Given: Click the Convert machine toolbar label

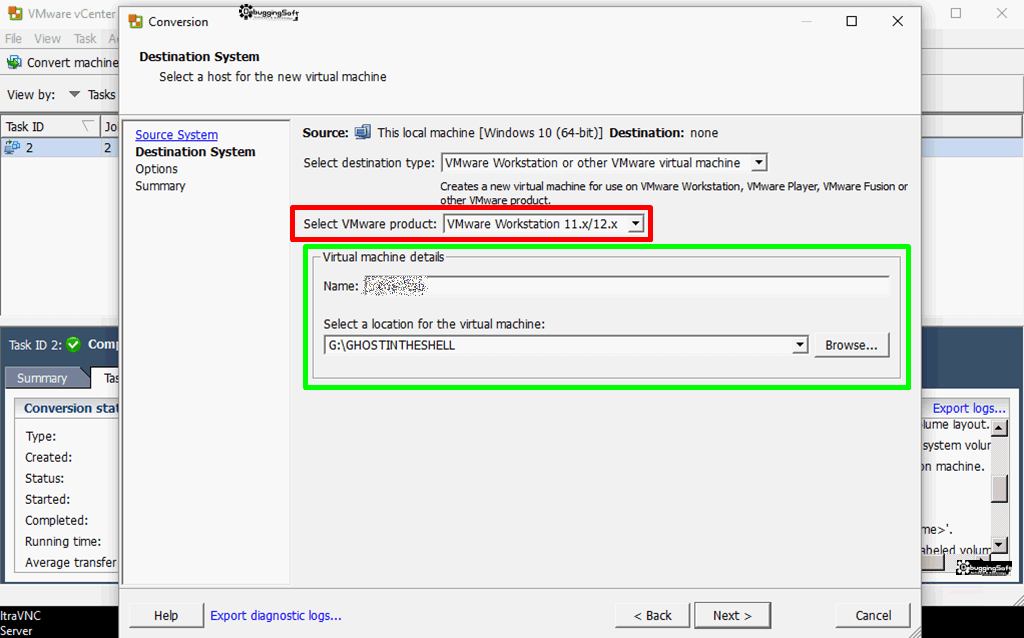Looking at the screenshot, I should click(x=72, y=63).
